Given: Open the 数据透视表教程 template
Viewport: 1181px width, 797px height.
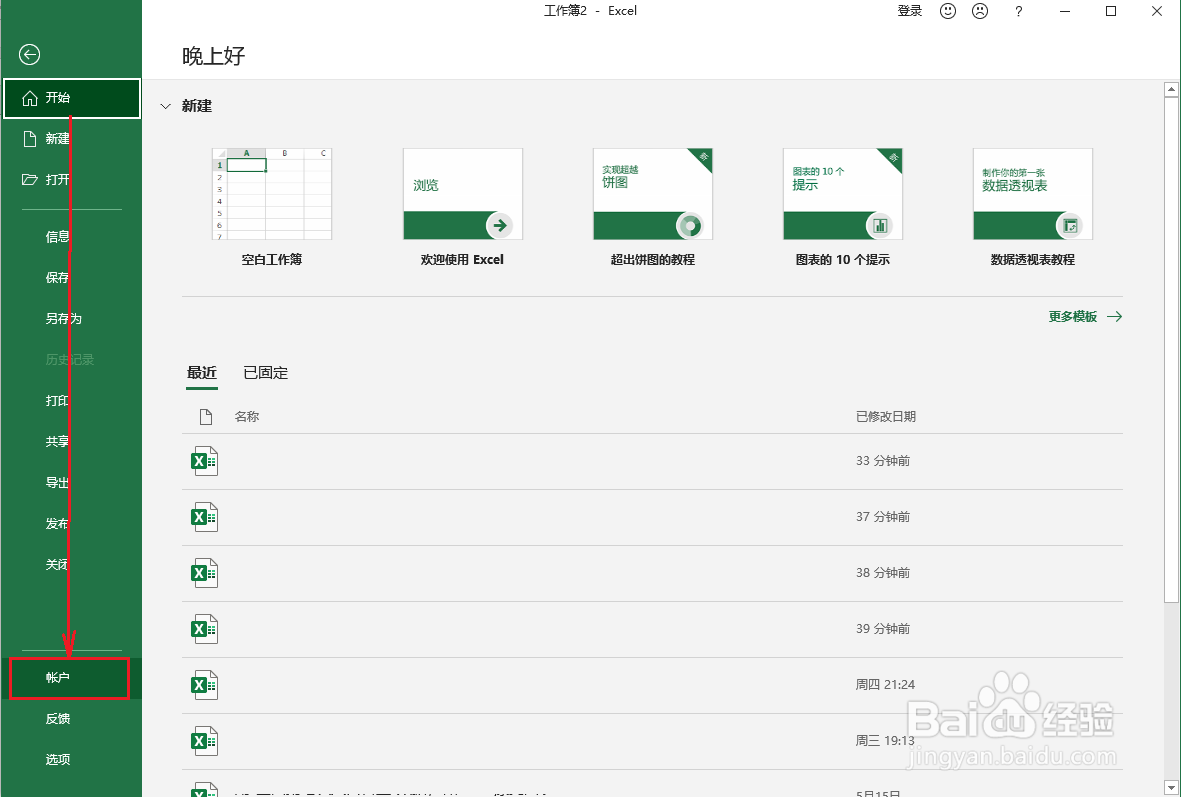Looking at the screenshot, I should tap(1033, 207).
